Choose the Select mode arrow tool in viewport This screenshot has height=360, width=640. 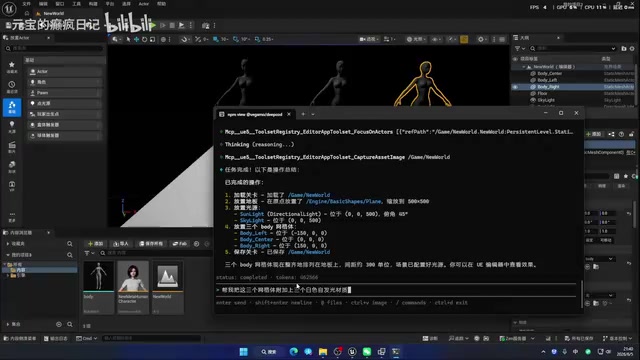tap(128, 39)
